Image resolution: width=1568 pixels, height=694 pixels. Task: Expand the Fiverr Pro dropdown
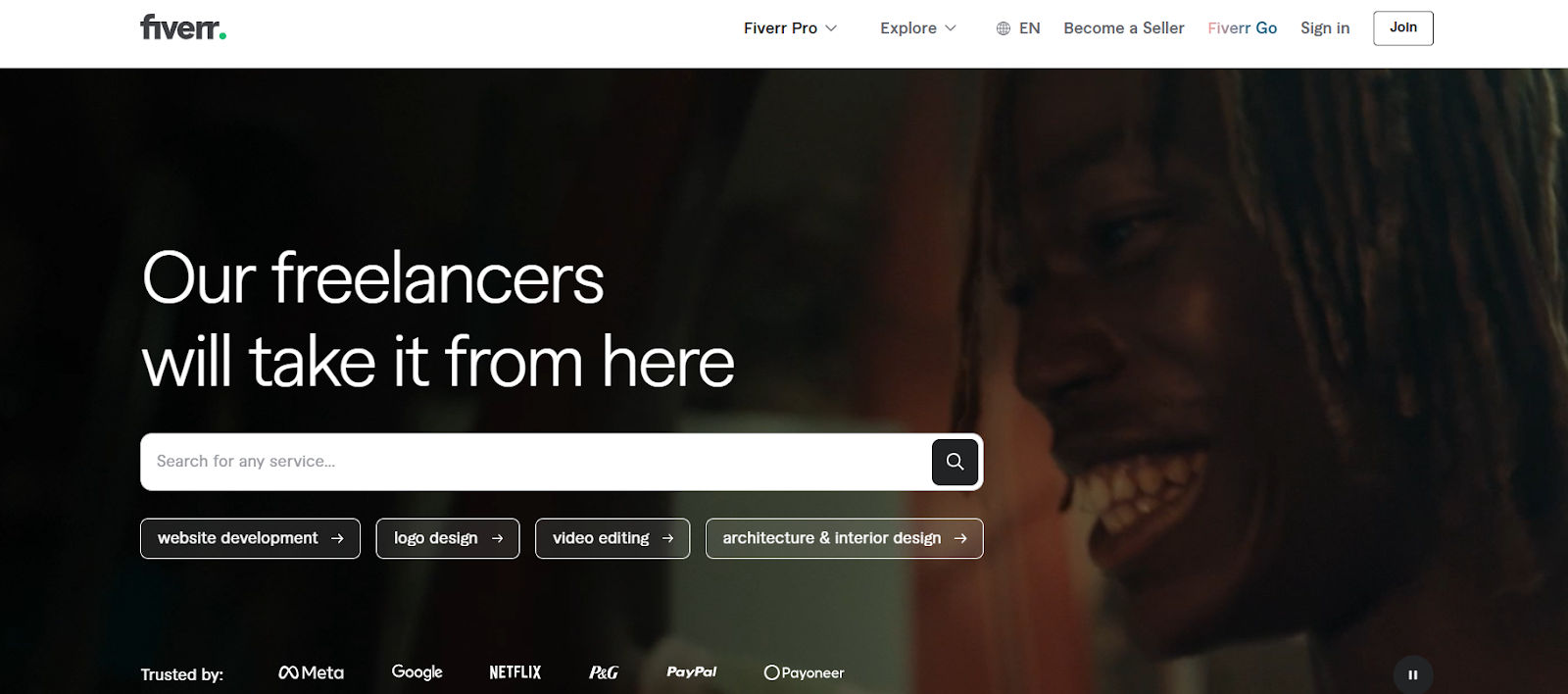790,28
